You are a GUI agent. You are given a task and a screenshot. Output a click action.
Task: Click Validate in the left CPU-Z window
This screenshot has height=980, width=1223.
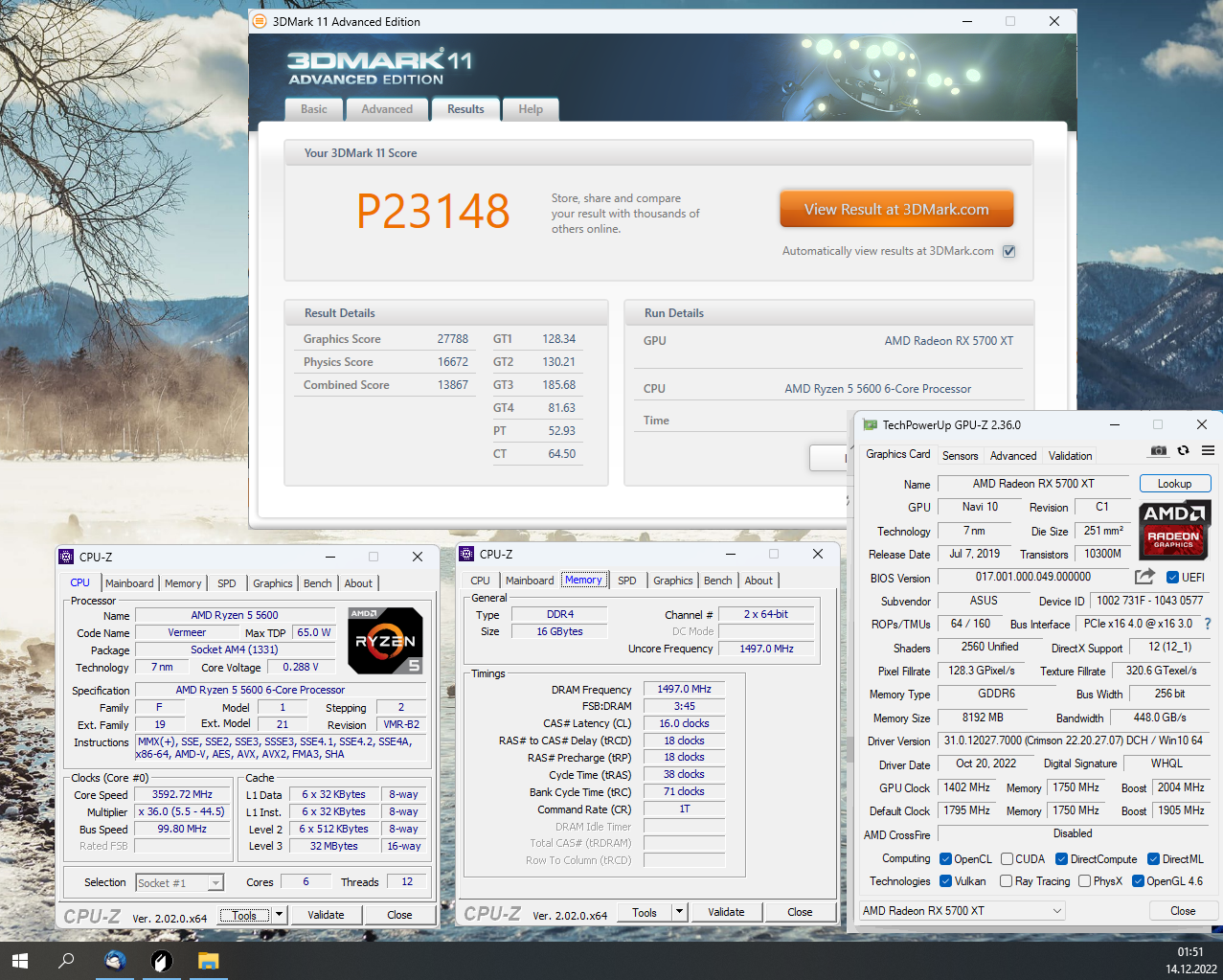326,915
